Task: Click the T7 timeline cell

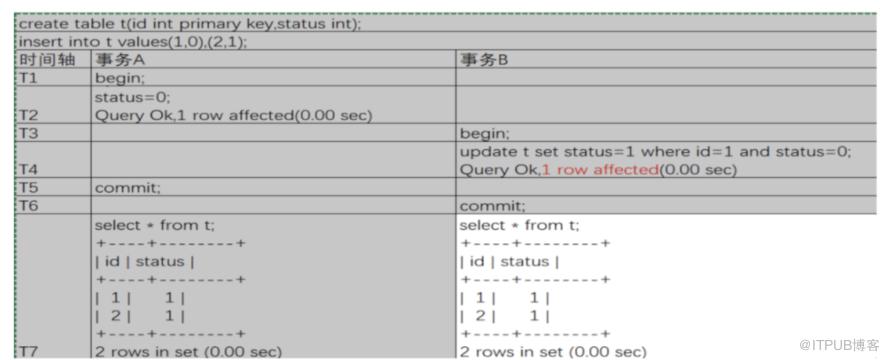Action: tap(52, 286)
